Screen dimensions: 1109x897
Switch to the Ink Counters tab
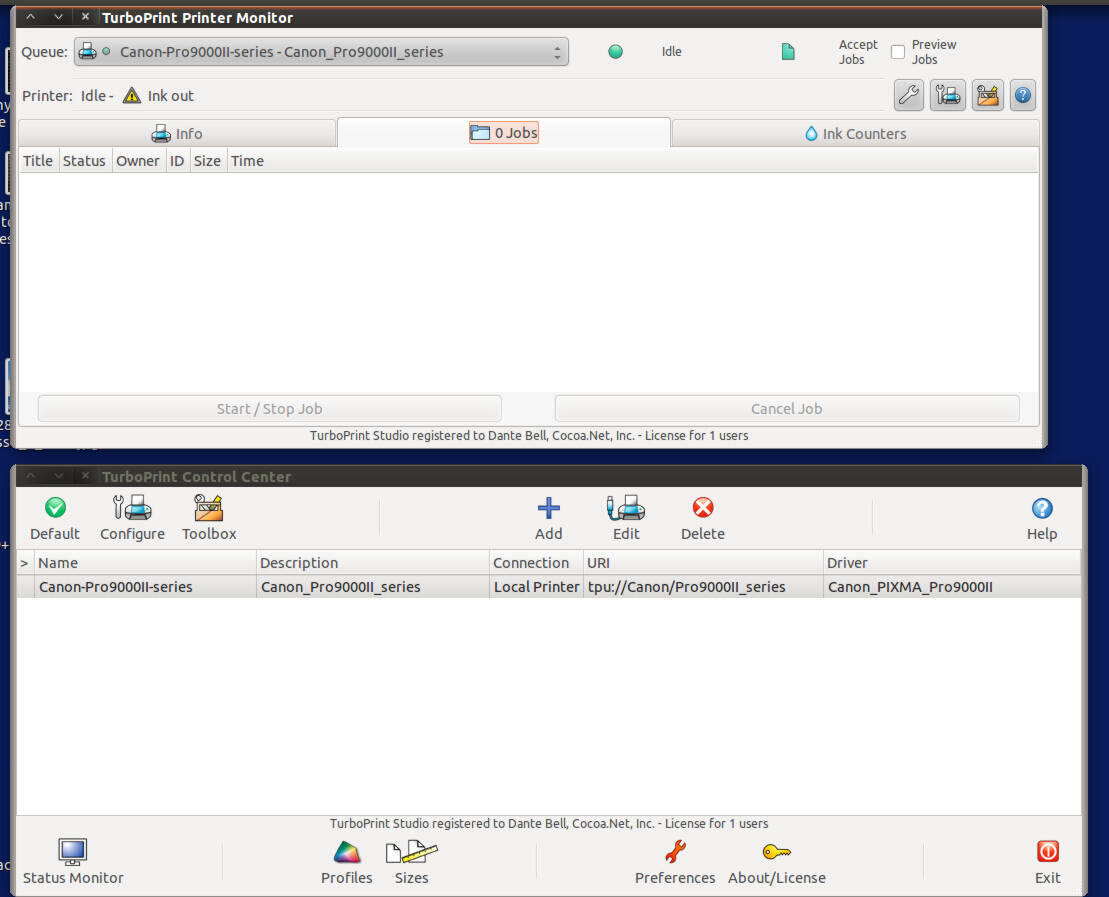855,133
